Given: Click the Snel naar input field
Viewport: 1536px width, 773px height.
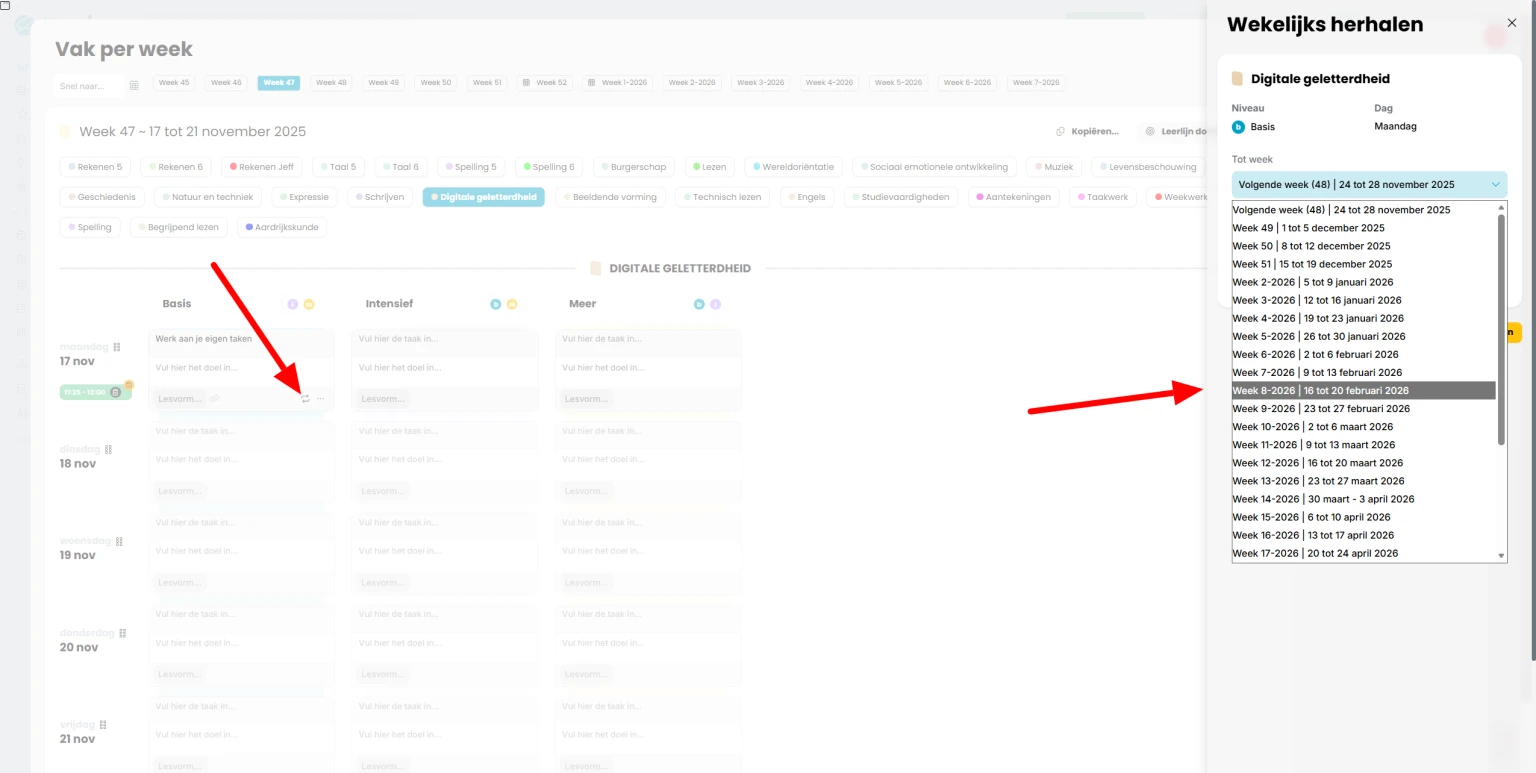Looking at the screenshot, I should coord(88,86).
